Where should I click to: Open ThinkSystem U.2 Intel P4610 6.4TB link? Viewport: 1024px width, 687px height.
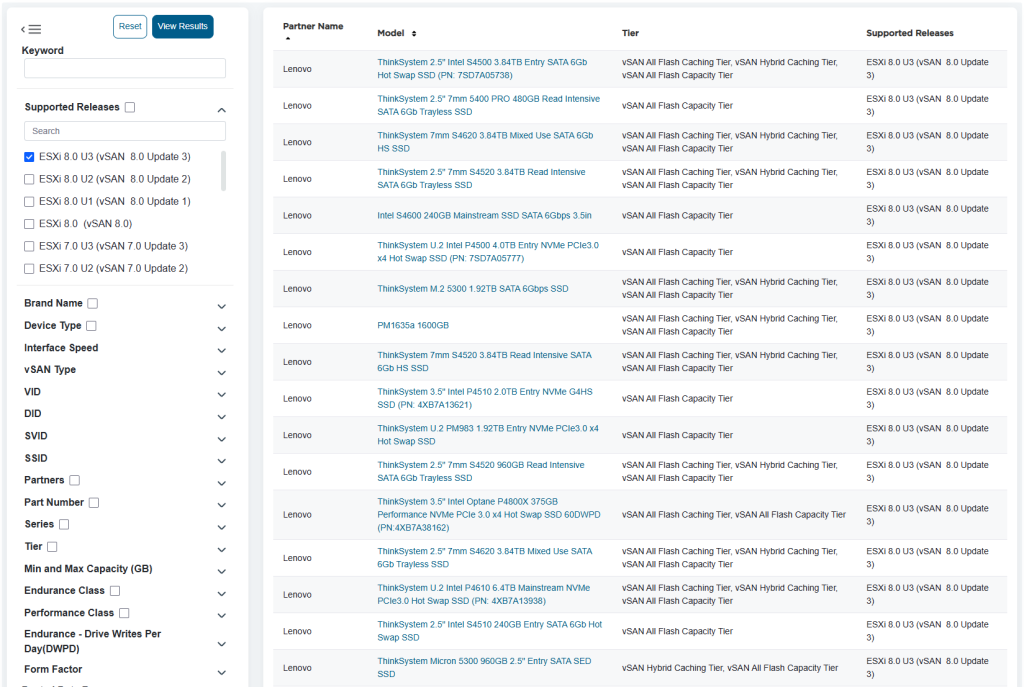coord(483,594)
